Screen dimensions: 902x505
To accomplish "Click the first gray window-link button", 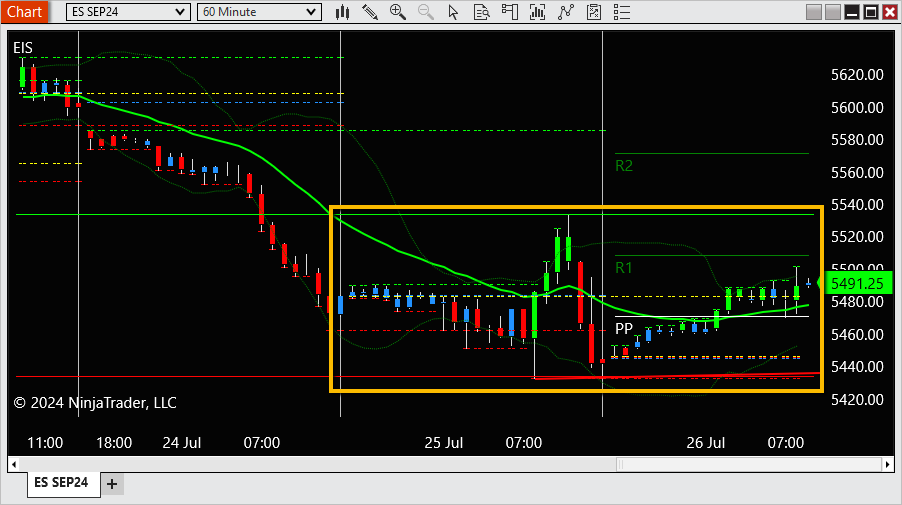I will (x=814, y=12).
